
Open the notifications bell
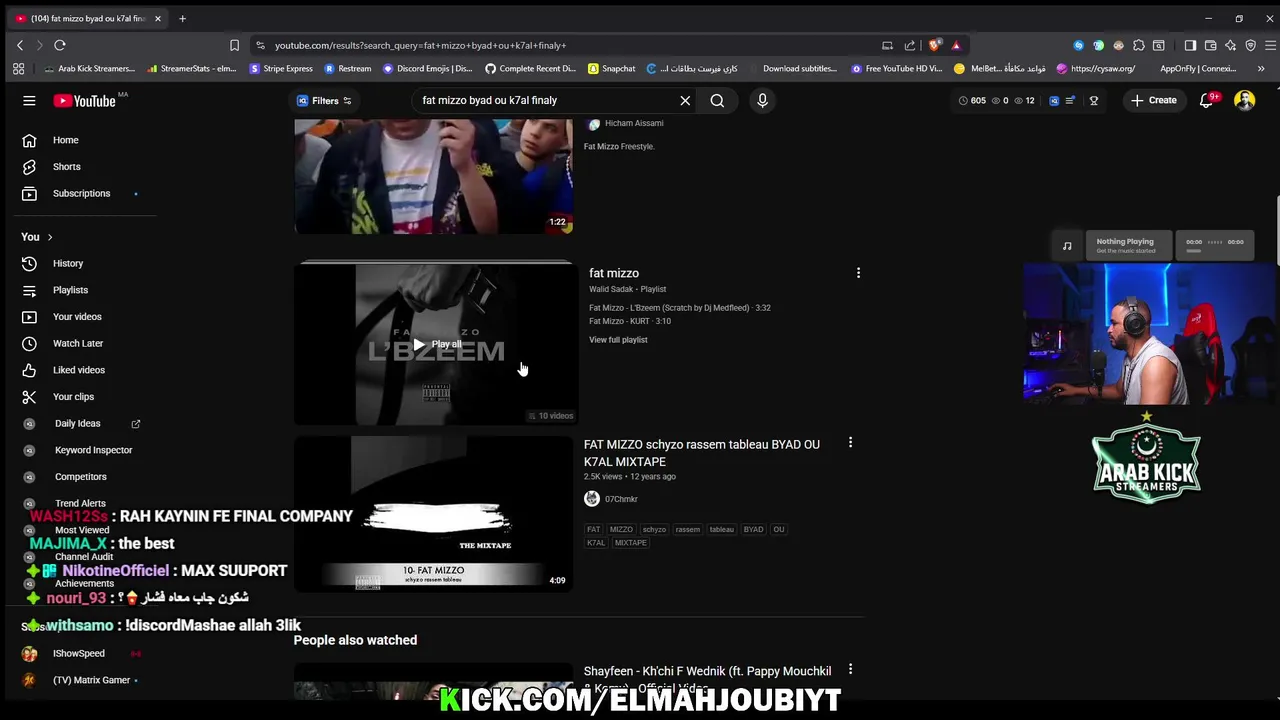[1207, 100]
